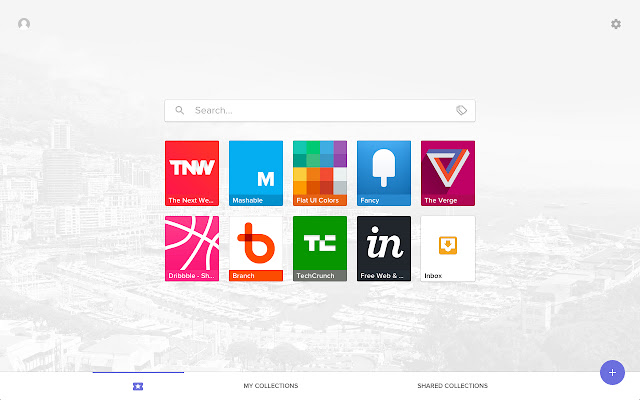
Task: Open The Verge tile
Action: click(448, 173)
